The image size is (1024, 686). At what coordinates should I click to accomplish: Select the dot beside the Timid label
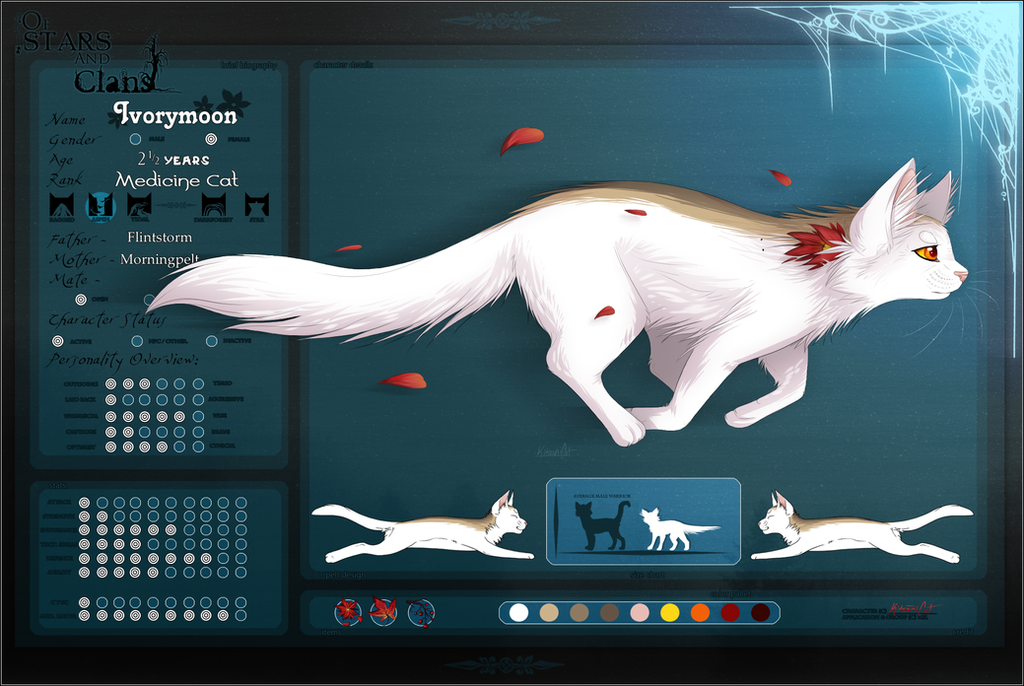coord(198,384)
